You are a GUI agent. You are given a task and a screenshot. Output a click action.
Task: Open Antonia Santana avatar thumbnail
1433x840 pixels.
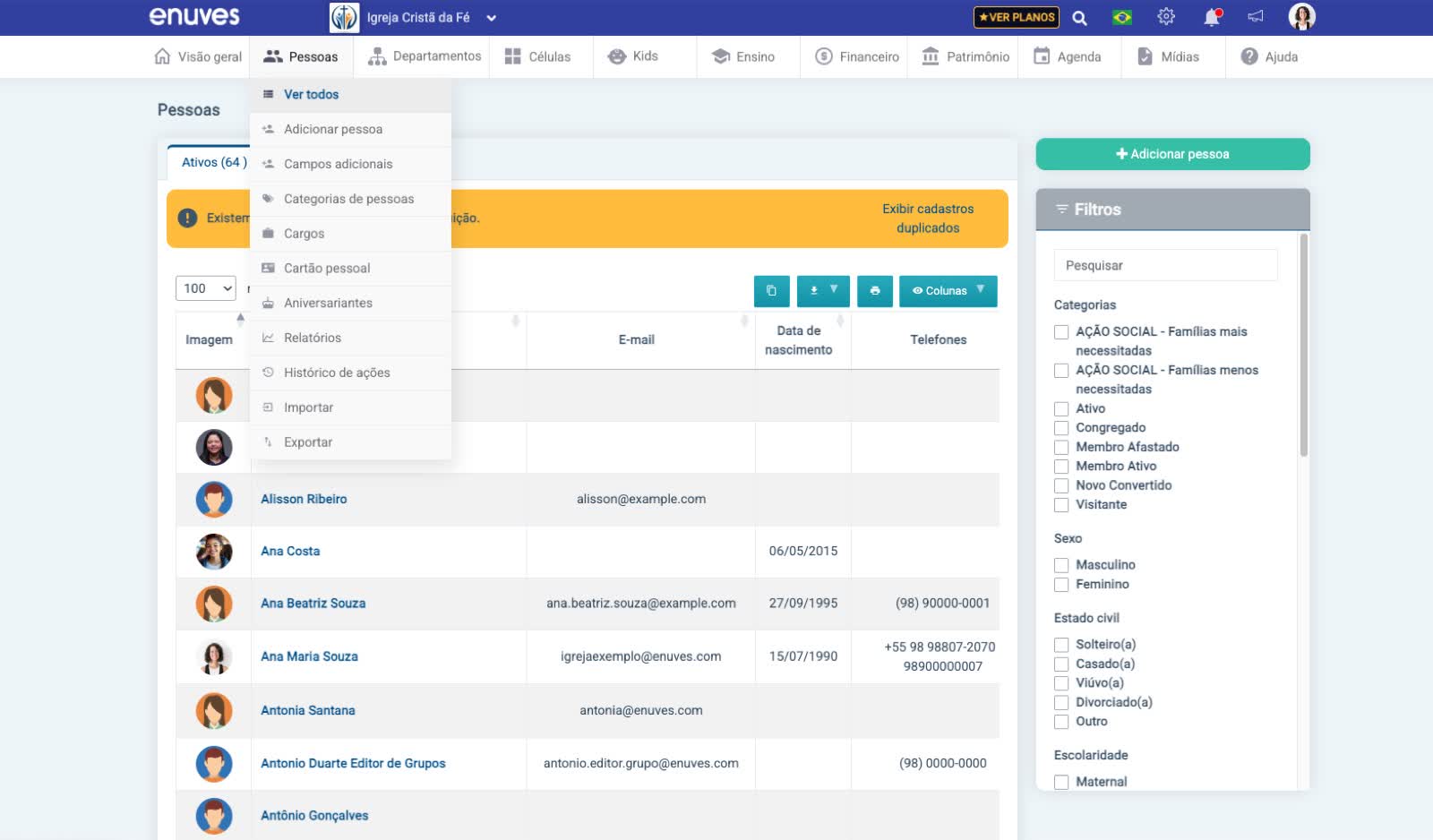(214, 711)
